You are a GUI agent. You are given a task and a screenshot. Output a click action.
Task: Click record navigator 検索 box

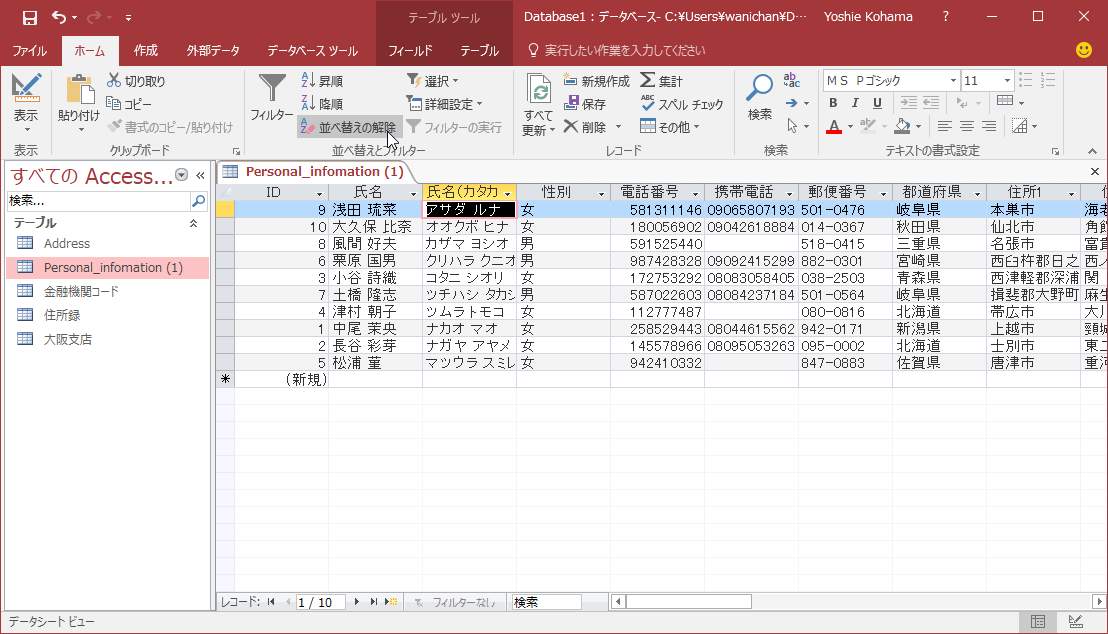coord(546,602)
